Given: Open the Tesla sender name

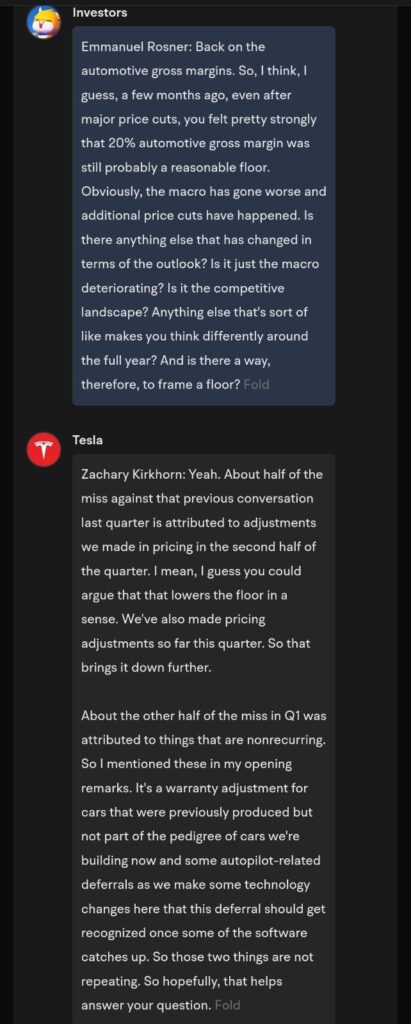Looking at the screenshot, I should pyautogui.click(x=87, y=440).
